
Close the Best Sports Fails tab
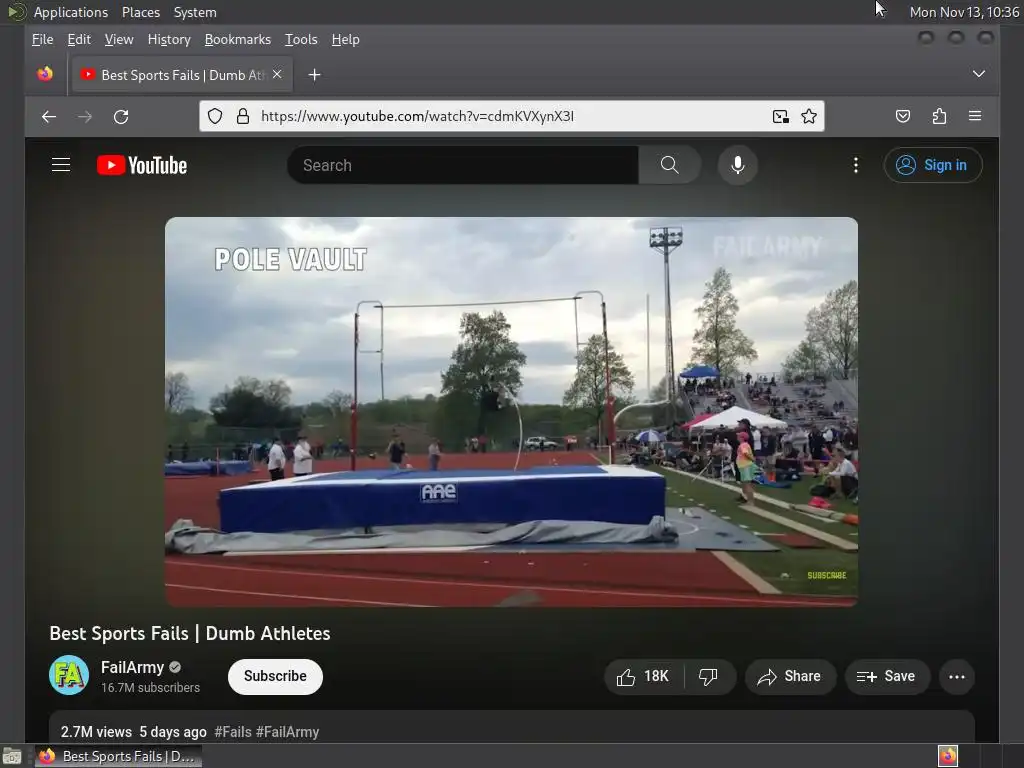278,74
